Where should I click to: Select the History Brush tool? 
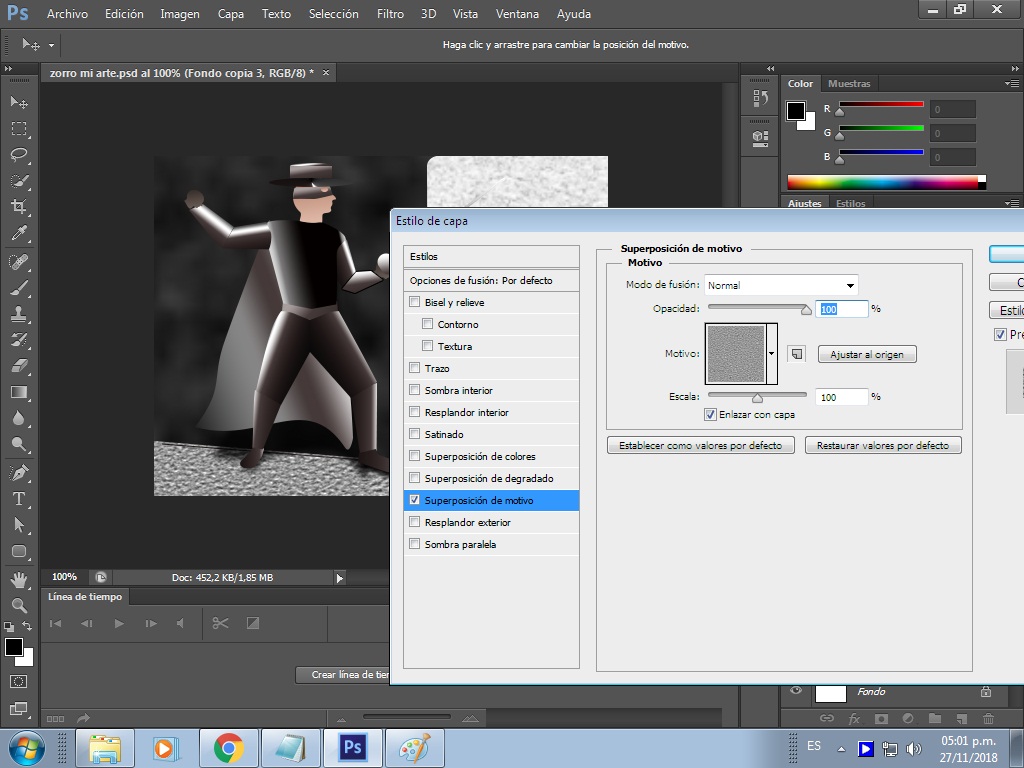[x=19, y=340]
